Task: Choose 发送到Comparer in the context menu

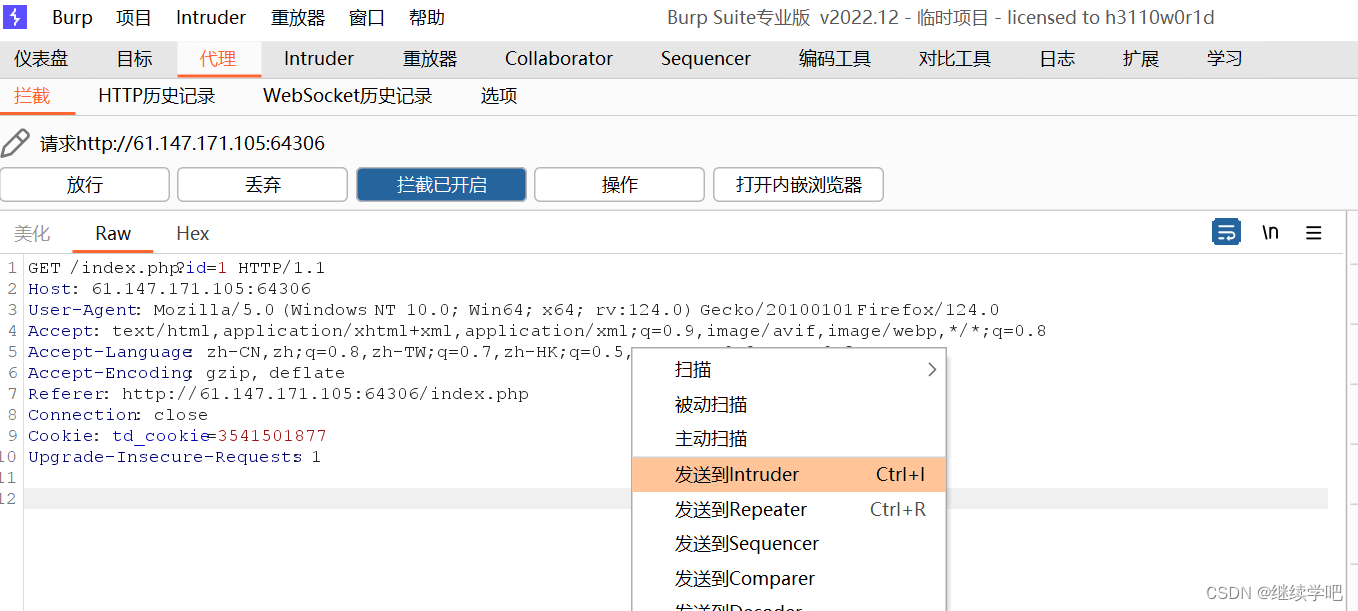Action: (789, 579)
